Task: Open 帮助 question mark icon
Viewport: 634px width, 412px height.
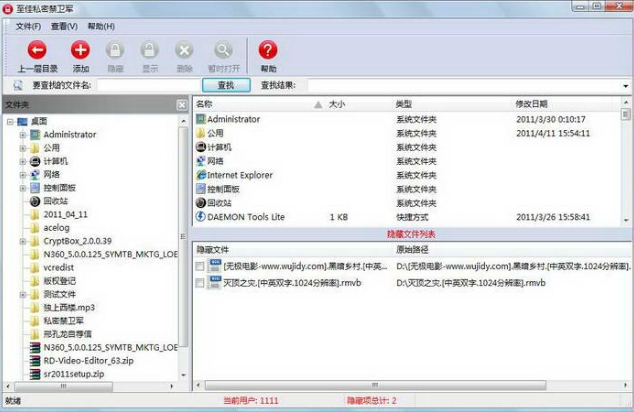Action: click(268, 50)
